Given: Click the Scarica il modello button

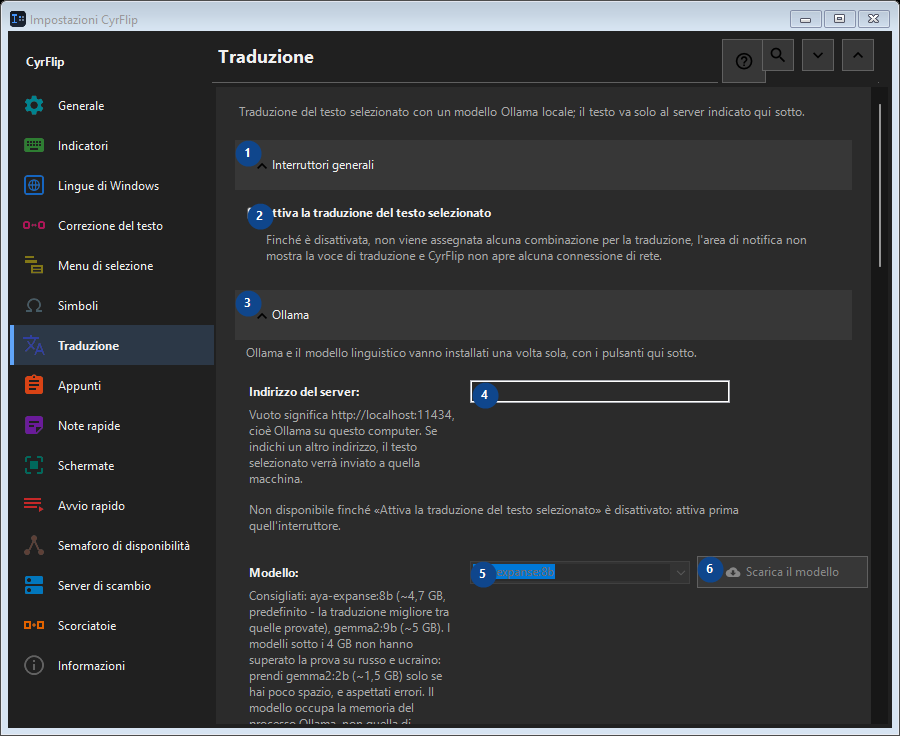Looking at the screenshot, I should pyautogui.click(x=782, y=572).
